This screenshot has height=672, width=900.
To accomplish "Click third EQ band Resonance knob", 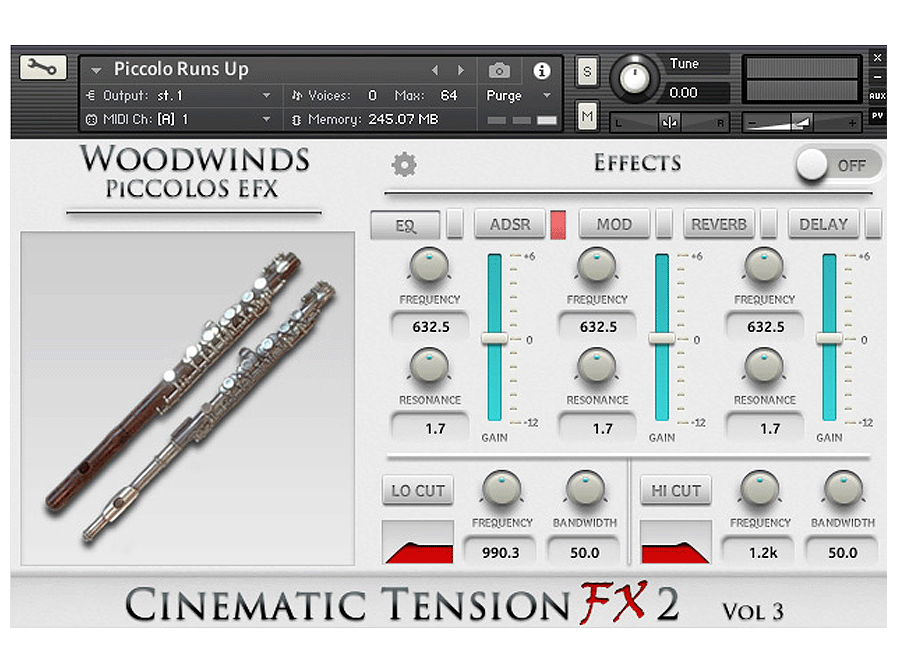I will 764,366.
